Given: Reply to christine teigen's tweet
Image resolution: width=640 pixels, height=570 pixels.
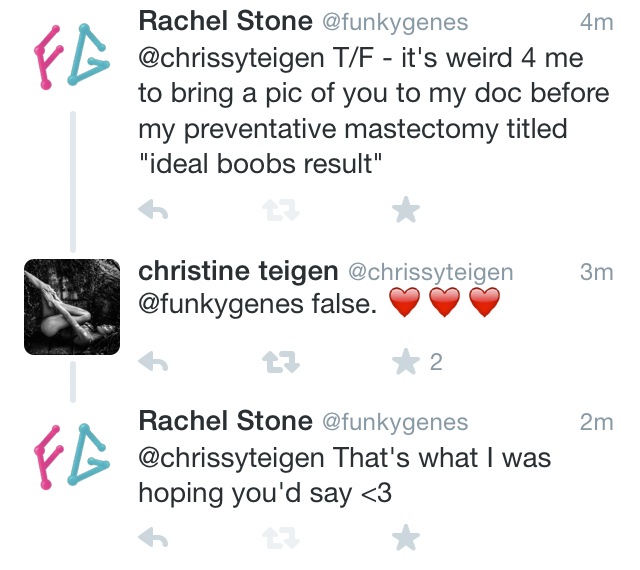Looking at the screenshot, I should coord(152,362).
